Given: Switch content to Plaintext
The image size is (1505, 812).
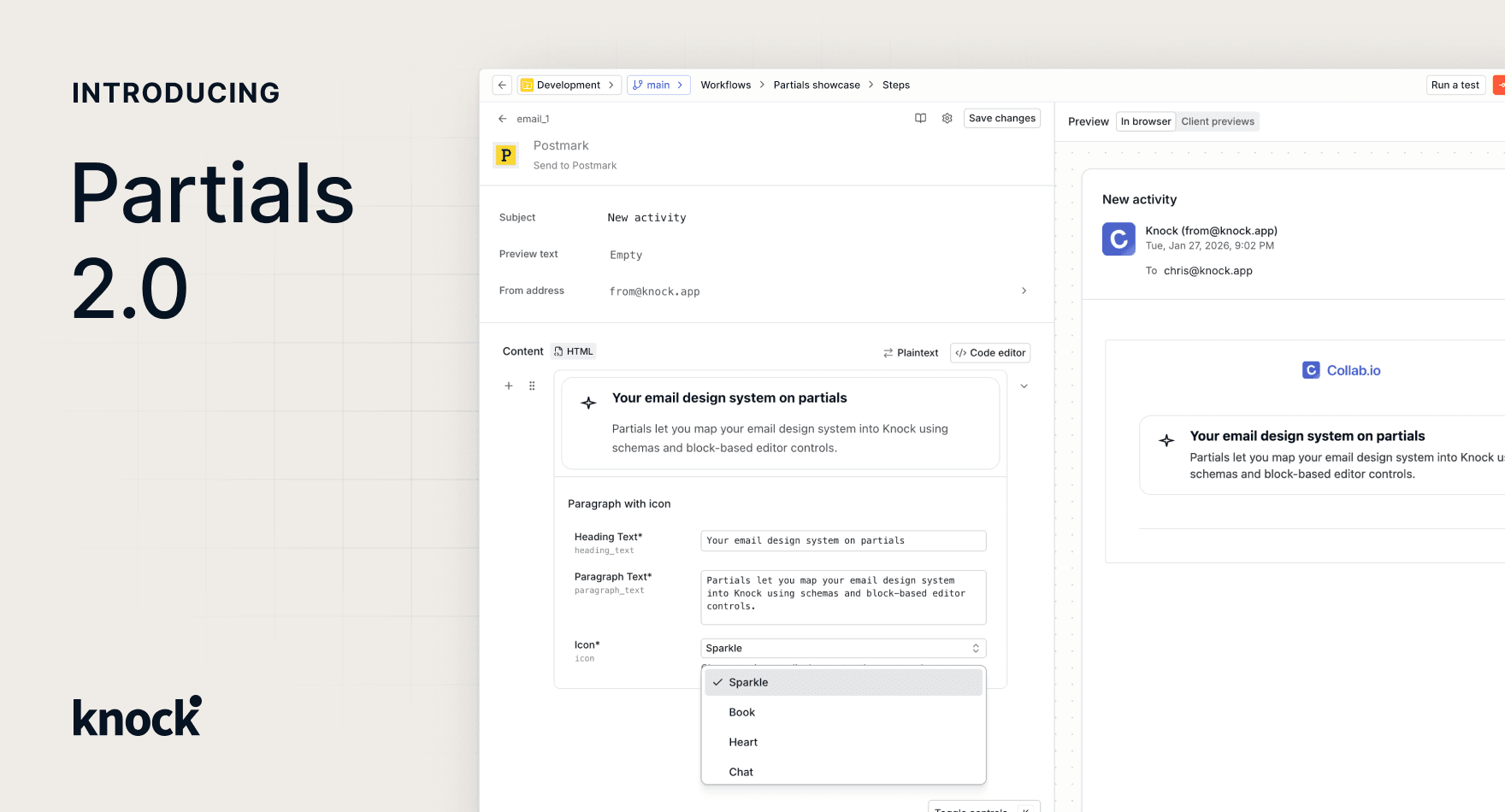Looking at the screenshot, I should pos(911,353).
